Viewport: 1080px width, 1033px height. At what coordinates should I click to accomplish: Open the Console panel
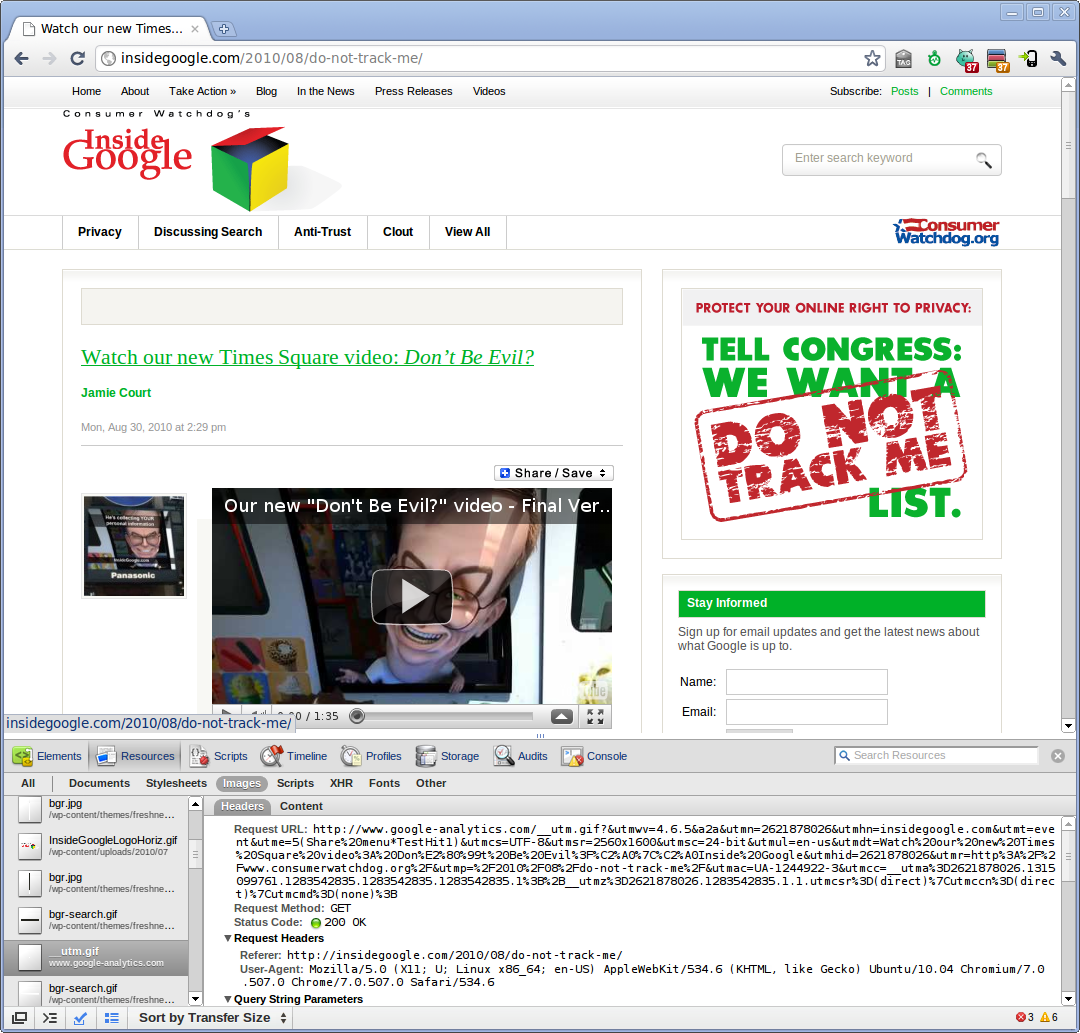click(x=594, y=756)
